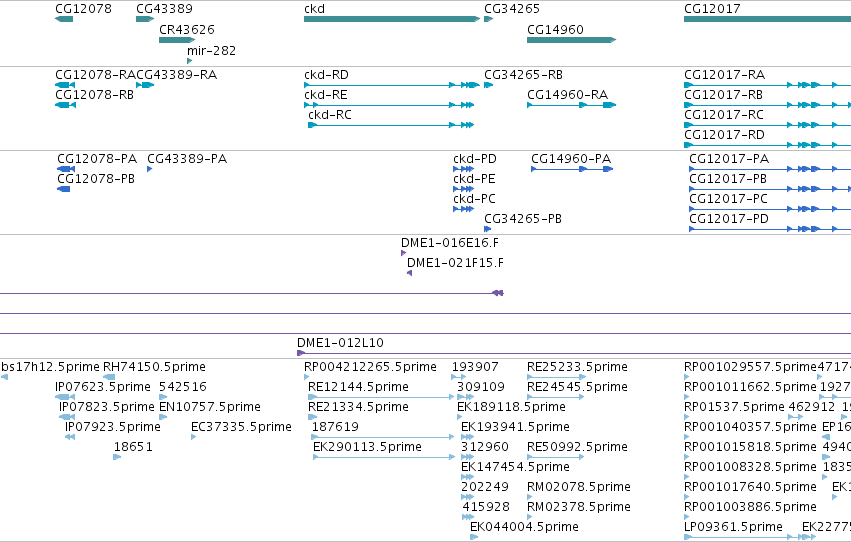Select protein ckd-PE
Viewport: 851px width, 542px height.
coord(474,179)
